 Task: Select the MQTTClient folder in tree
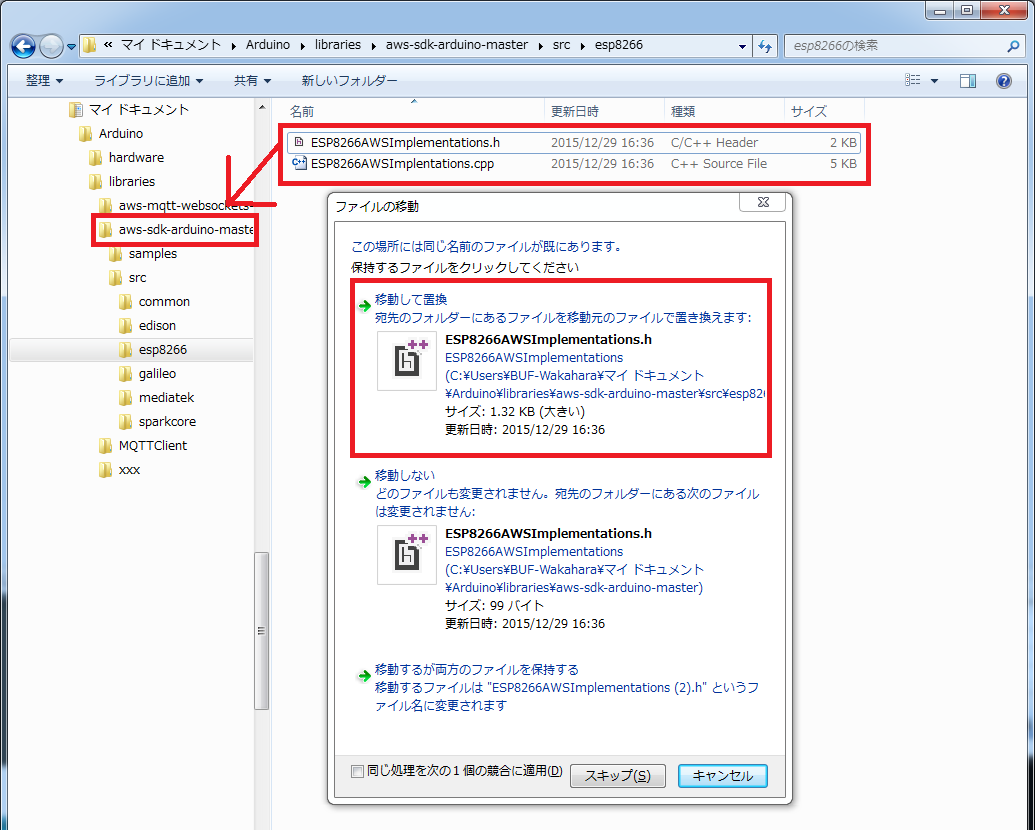152,446
